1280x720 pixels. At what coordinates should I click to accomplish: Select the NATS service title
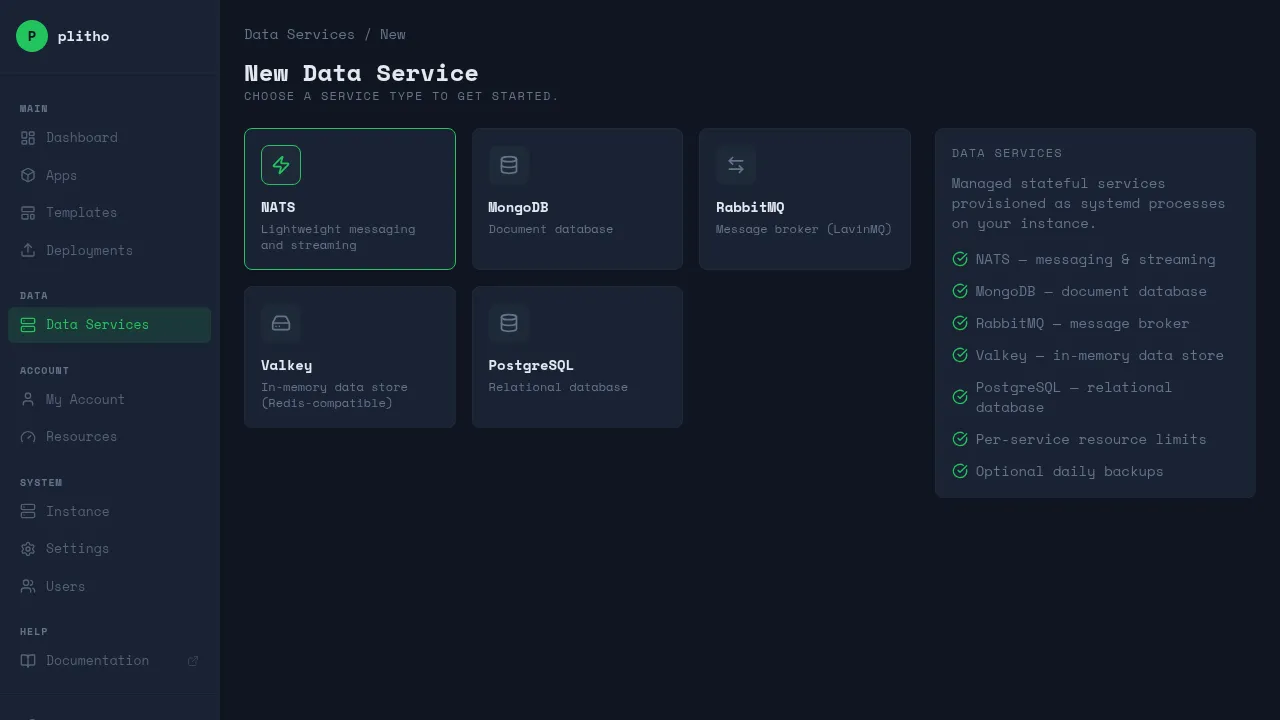tap(278, 207)
